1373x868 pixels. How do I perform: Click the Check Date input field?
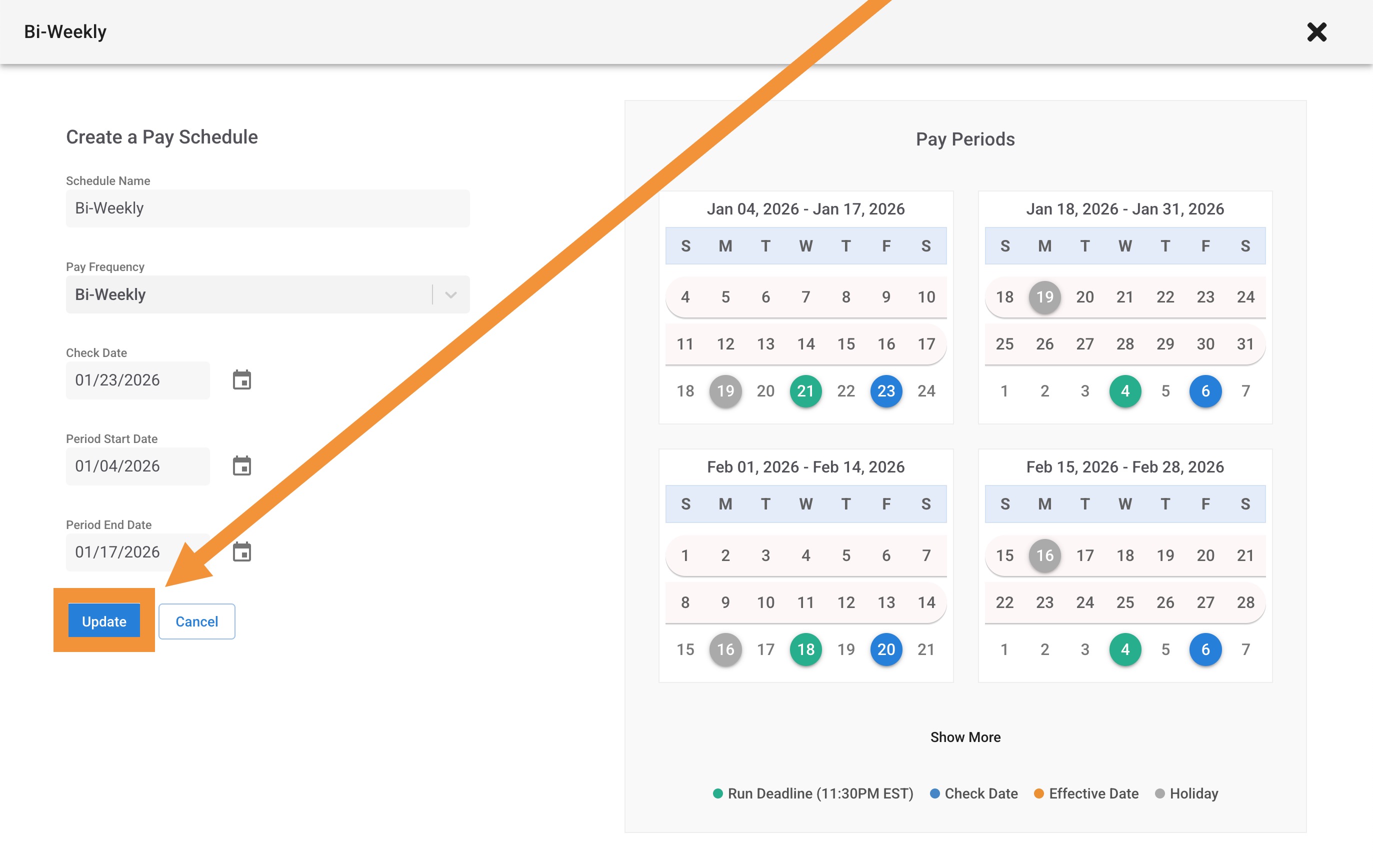click(x=137, y=380)
